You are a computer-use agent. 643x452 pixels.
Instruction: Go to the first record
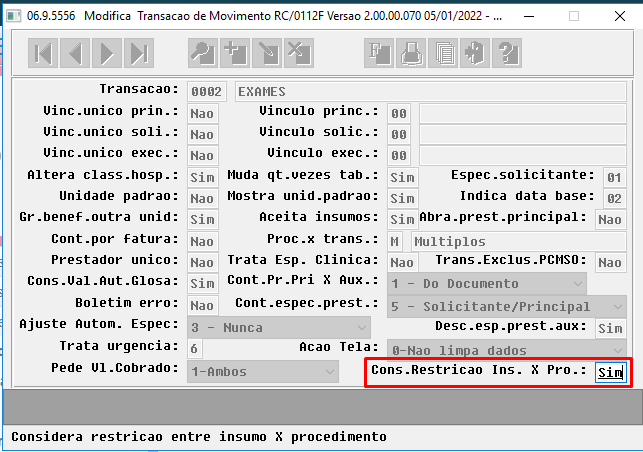point(43,53)
